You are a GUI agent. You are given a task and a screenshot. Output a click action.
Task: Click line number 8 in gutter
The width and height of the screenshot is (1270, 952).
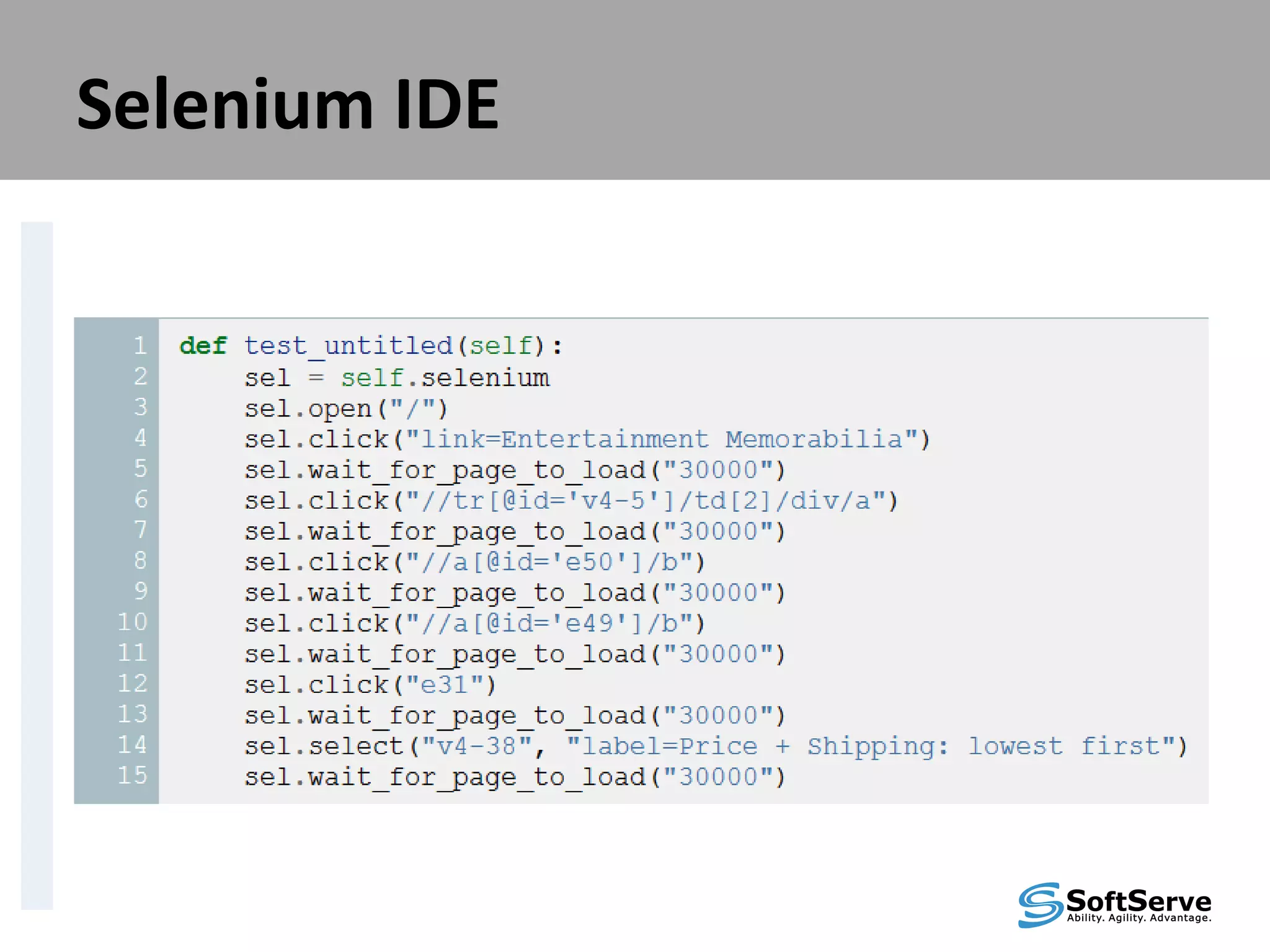pyautogui.click(x=141, y=561)
